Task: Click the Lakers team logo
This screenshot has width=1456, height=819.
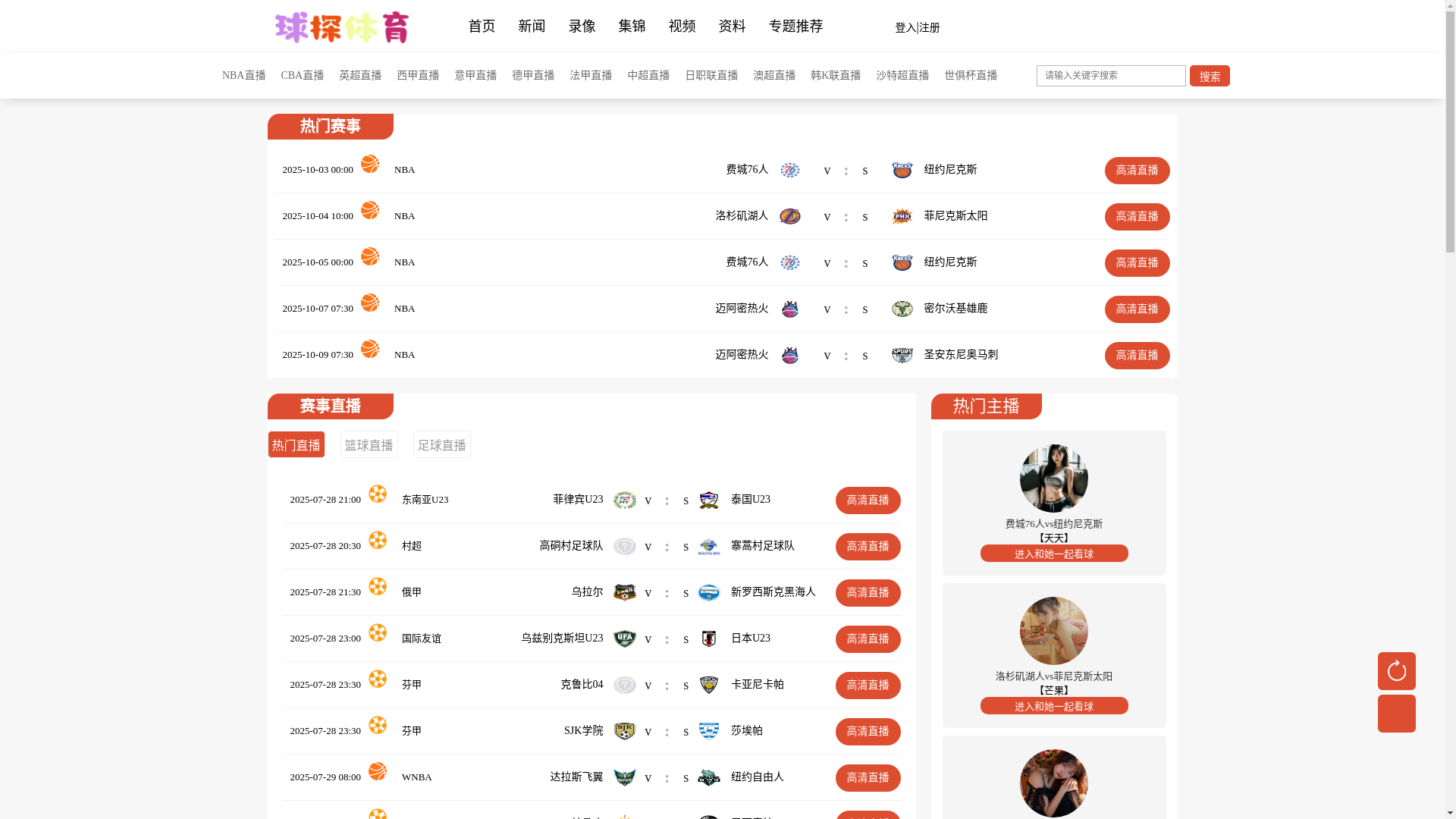Action: 790,216
